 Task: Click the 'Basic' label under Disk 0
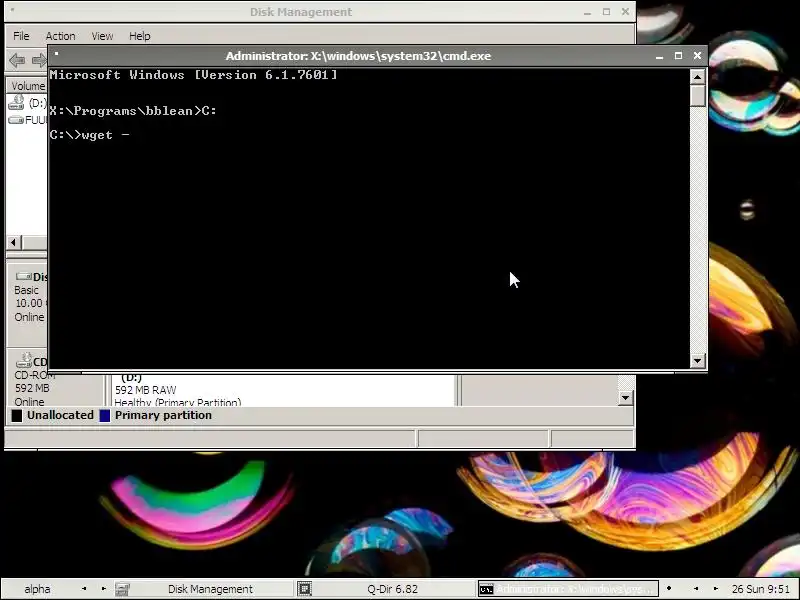27,290
